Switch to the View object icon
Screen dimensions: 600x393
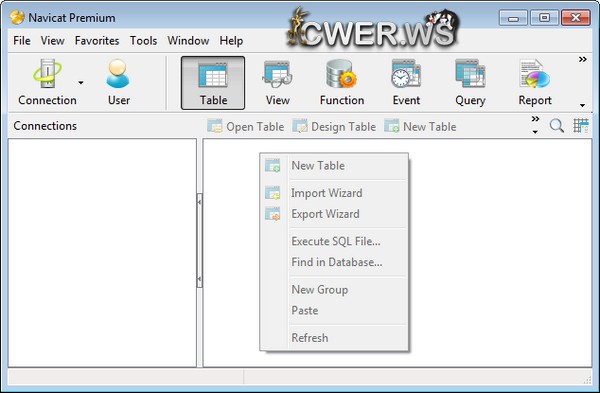click(277, 83)
